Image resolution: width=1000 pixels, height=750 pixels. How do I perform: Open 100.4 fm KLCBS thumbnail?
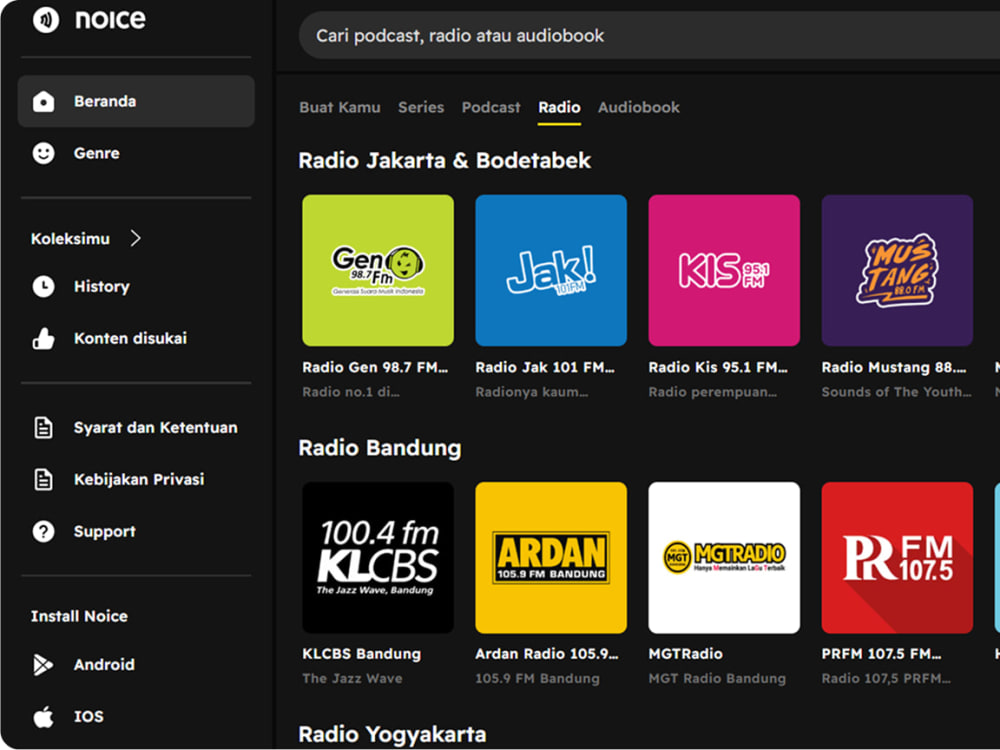tap(378, 557)
